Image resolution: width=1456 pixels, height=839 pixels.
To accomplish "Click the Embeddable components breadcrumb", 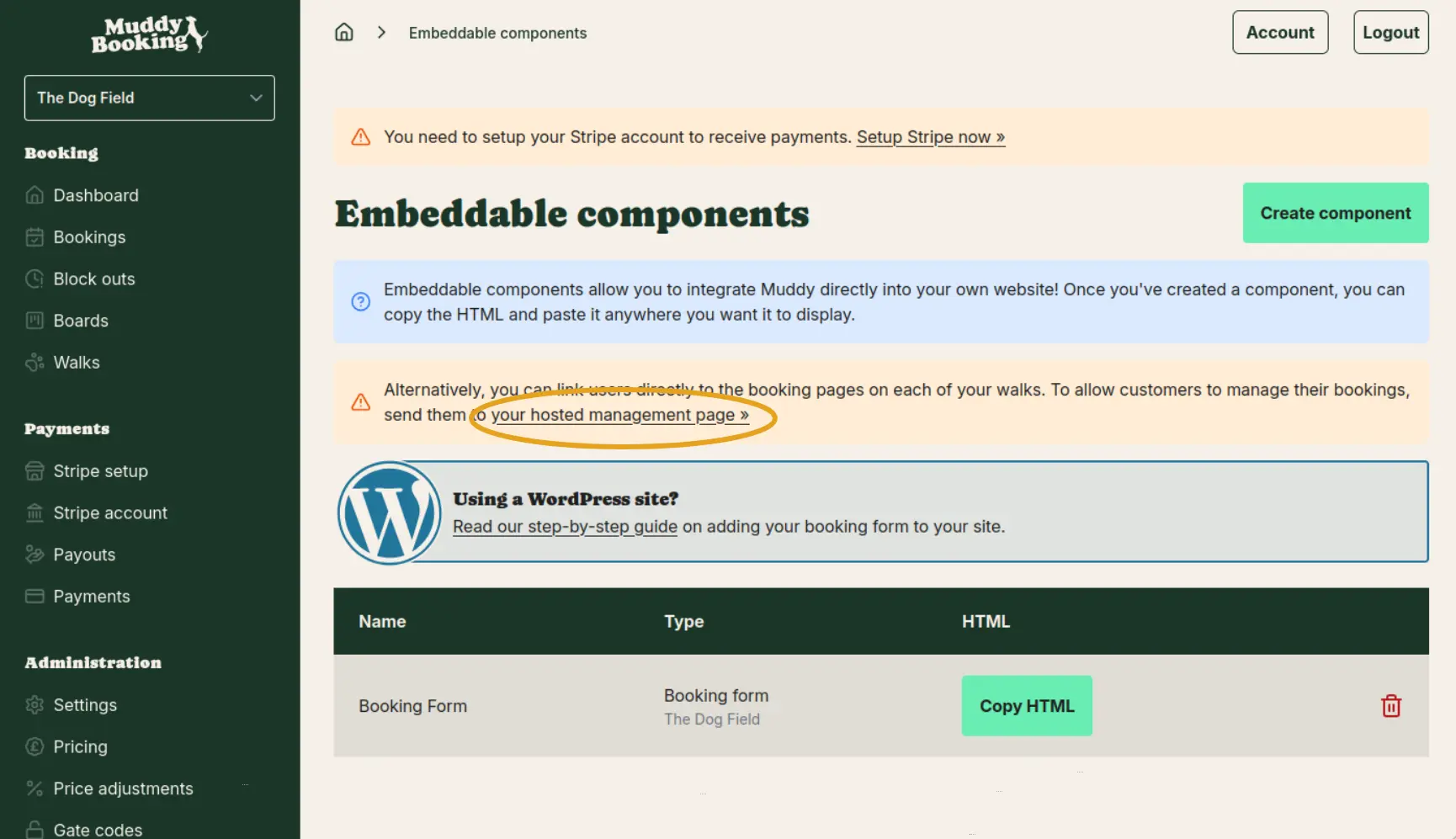I will tap(497, 33).
